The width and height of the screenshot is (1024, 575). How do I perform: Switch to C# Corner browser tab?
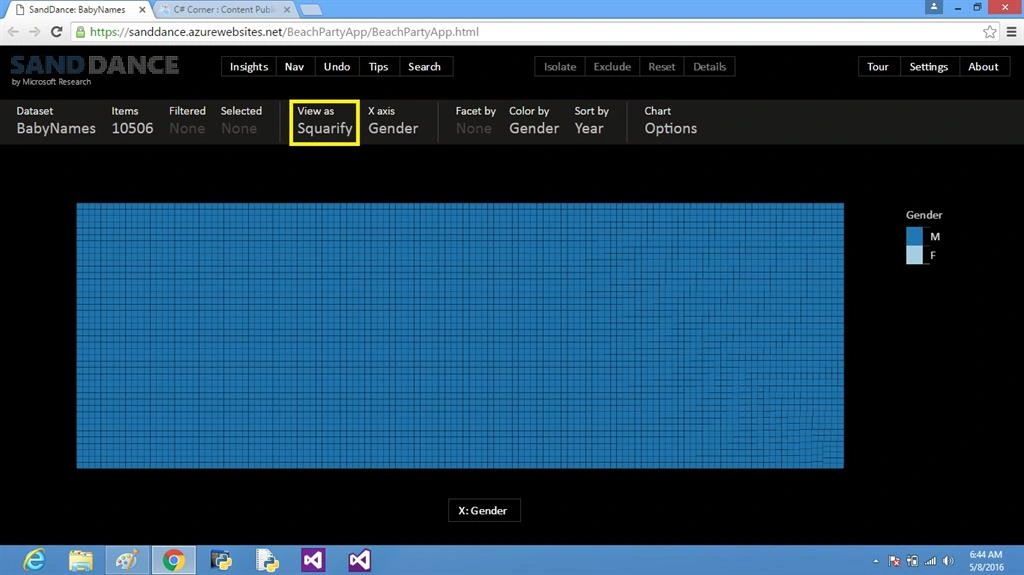pyautogui.click(x=225, y=10)
